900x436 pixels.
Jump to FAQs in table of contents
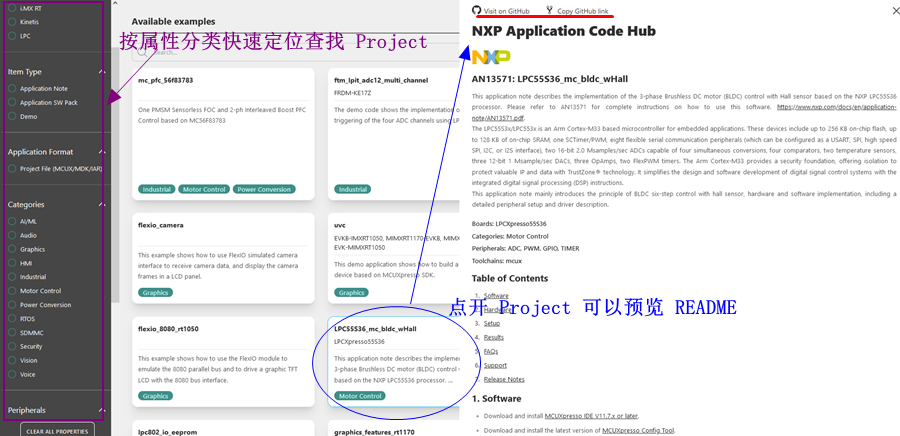pyautogui.click(x=491, y=351)
